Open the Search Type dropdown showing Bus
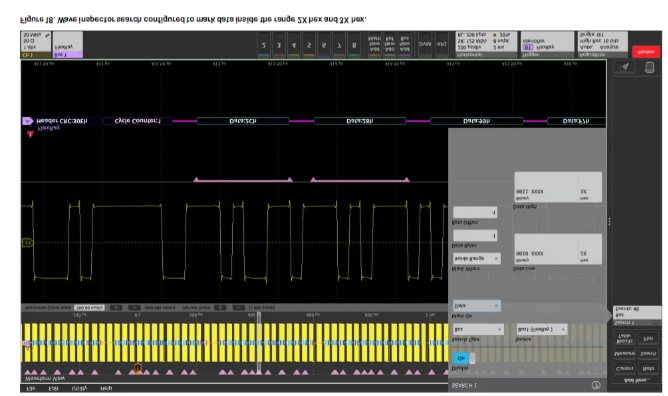668x396 pixels. click(x=478, y=329)
